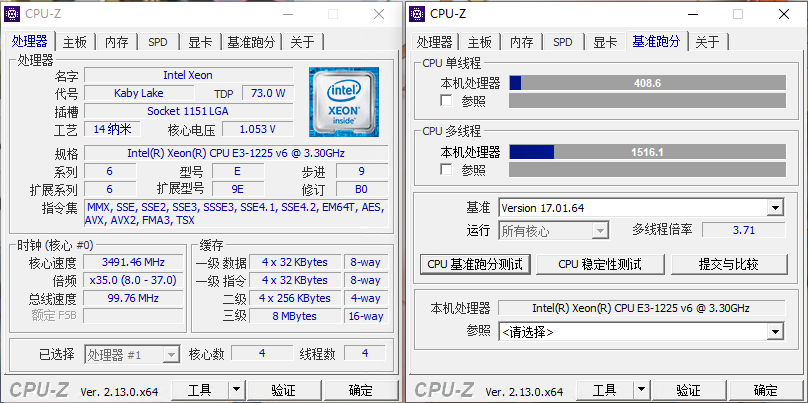This screenshot has height=403, width=808.
Task: Click the Intel Xeon Inside logo image
Action: tap(344, 102)
